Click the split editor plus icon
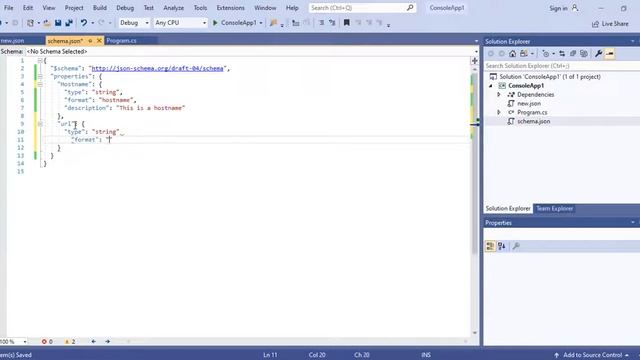The height and width of the screenshot is (360, 640). point(474,60)
